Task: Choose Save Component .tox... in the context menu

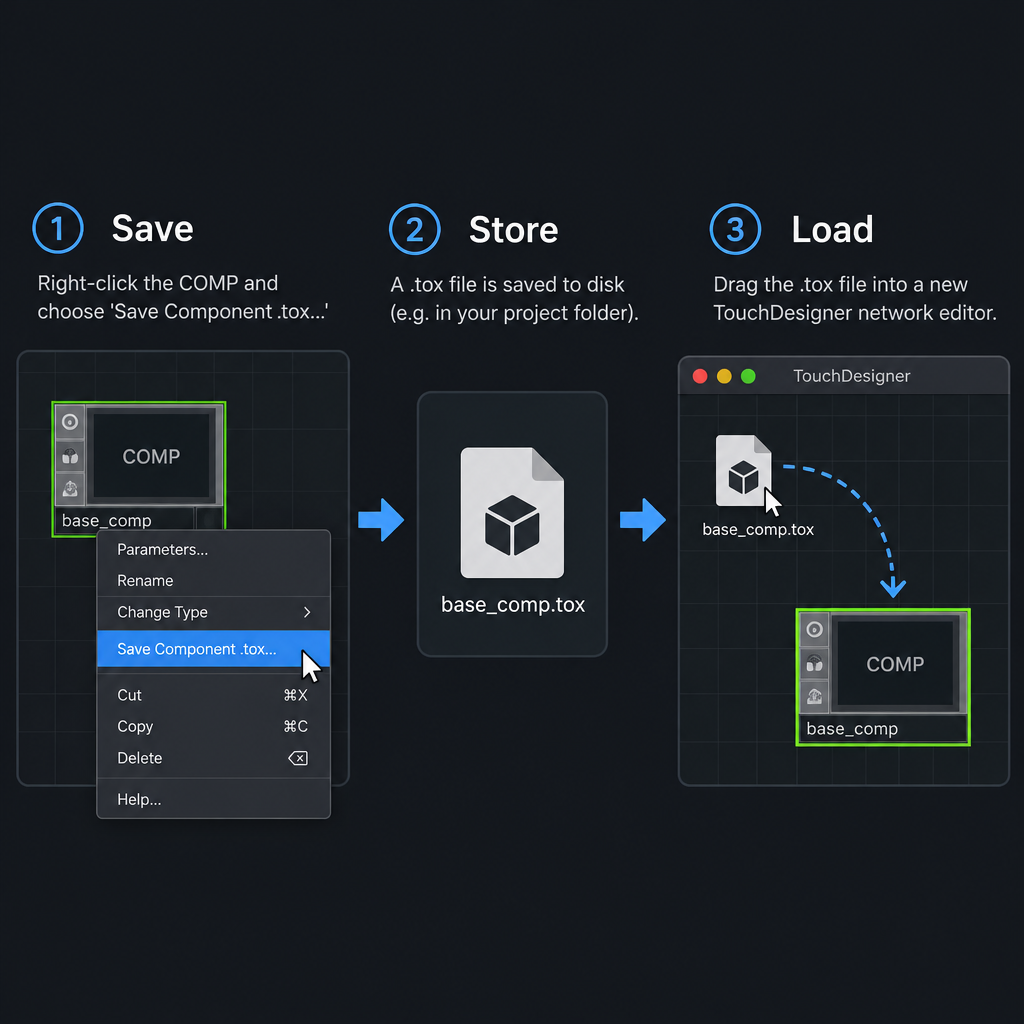Action: point(214,649)
